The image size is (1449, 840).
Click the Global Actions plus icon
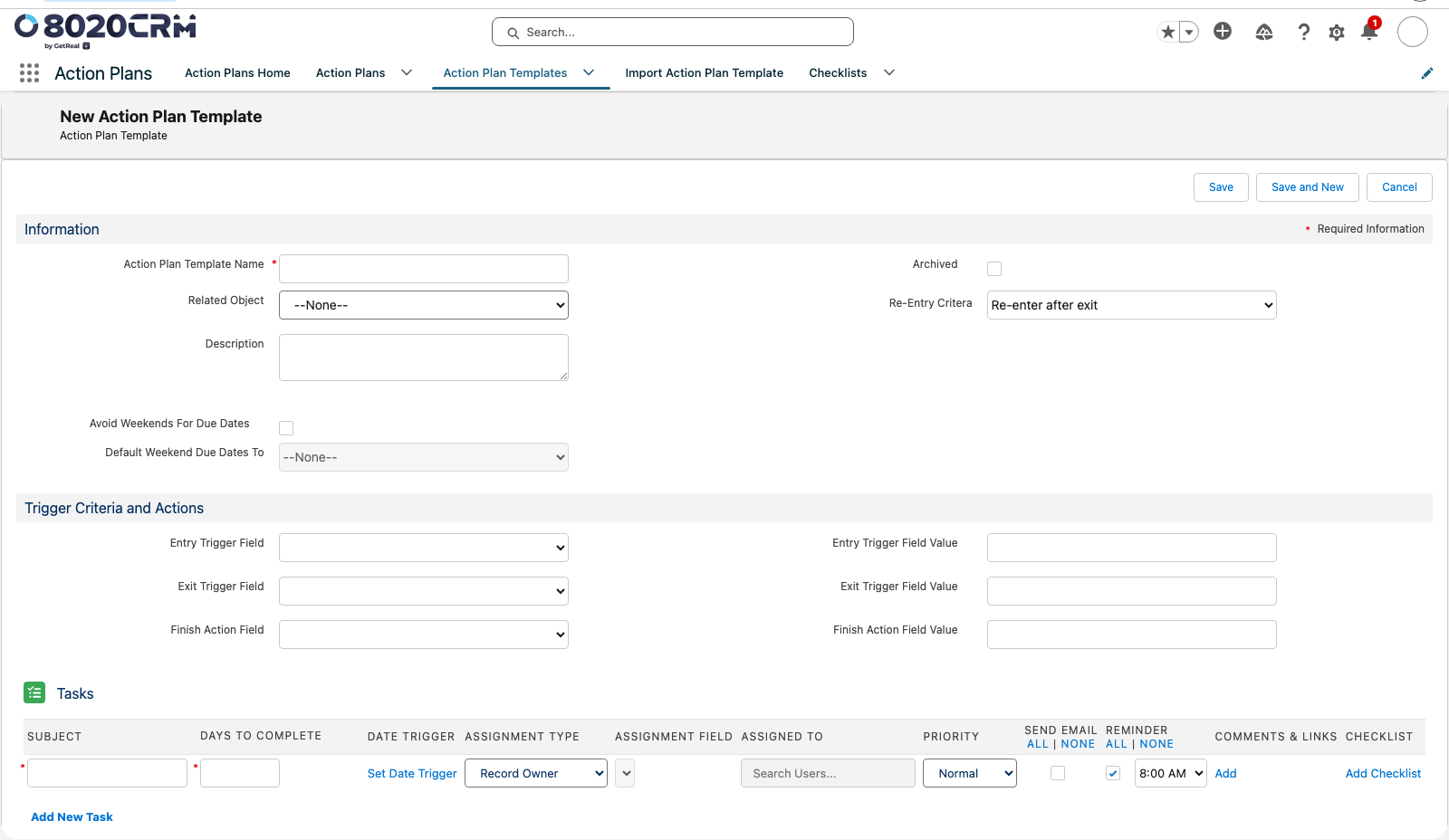coord(1223,32)
